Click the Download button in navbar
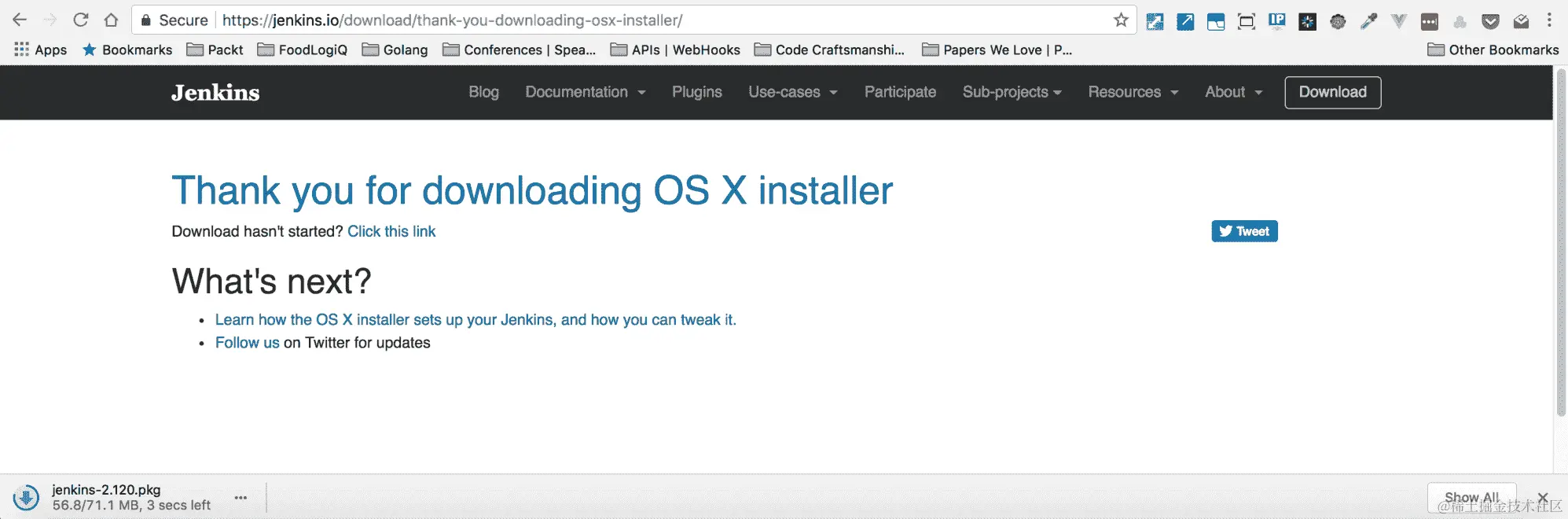 pyautogui.click(x=1332, y=92)
